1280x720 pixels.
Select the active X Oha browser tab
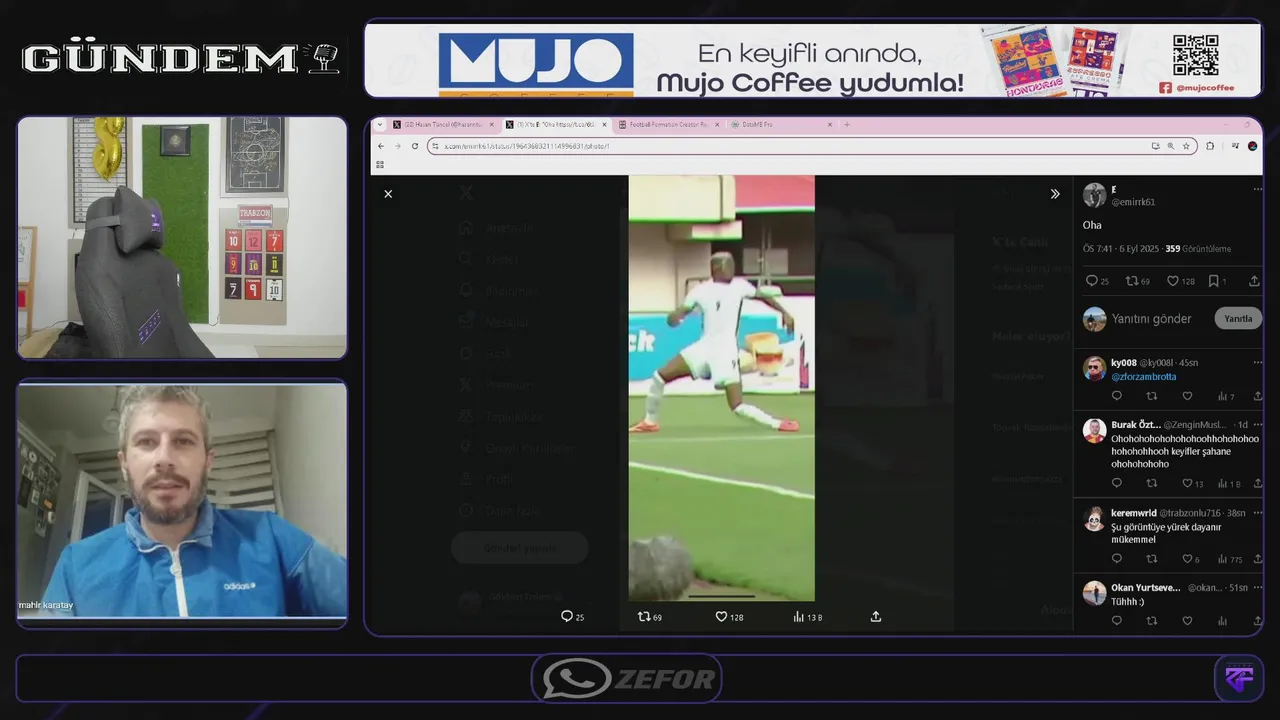click(x=555, y=125)
